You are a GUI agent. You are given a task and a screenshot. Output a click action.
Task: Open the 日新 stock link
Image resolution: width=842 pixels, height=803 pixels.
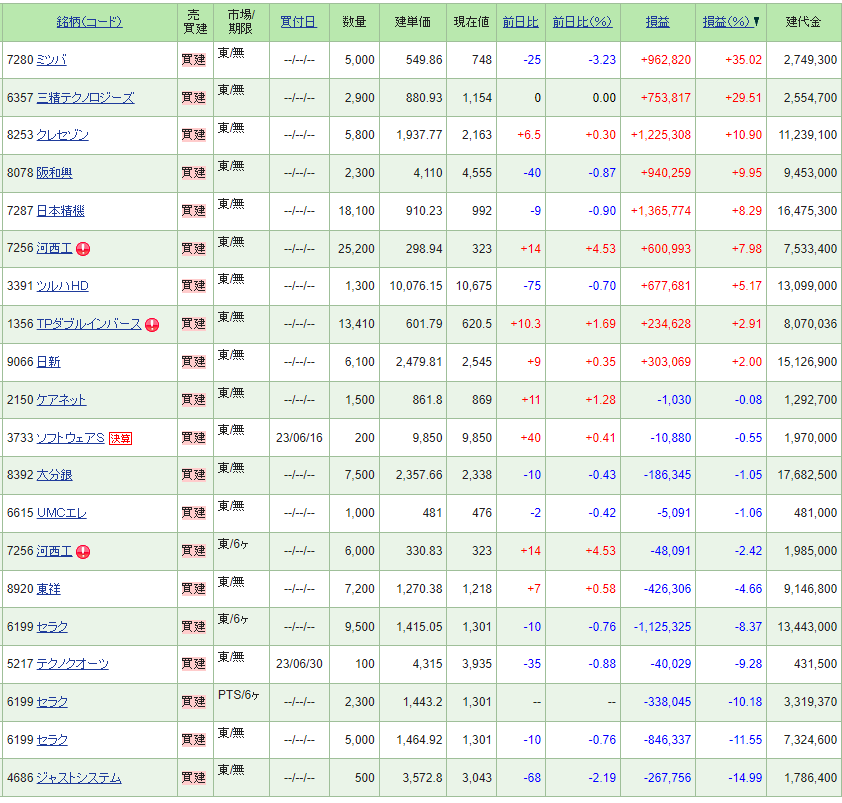click(48, 362)
